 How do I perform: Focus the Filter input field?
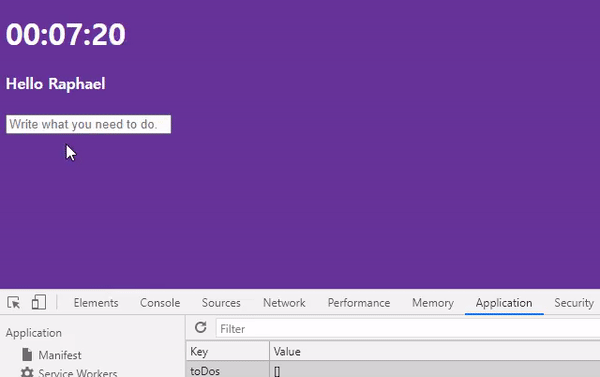[x=408, y=329]
